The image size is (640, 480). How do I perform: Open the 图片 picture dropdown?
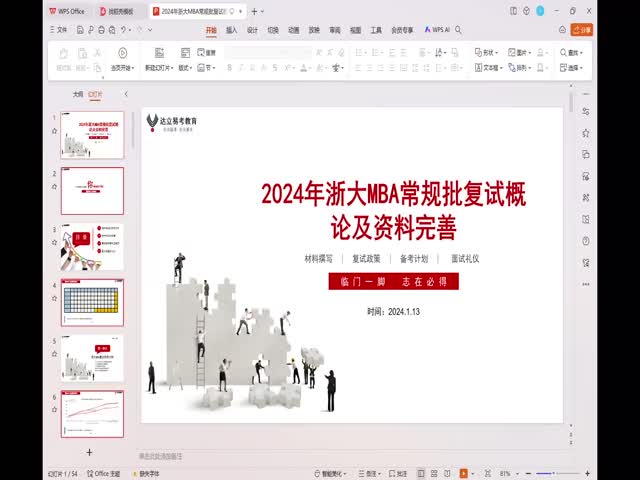[519, 53]
